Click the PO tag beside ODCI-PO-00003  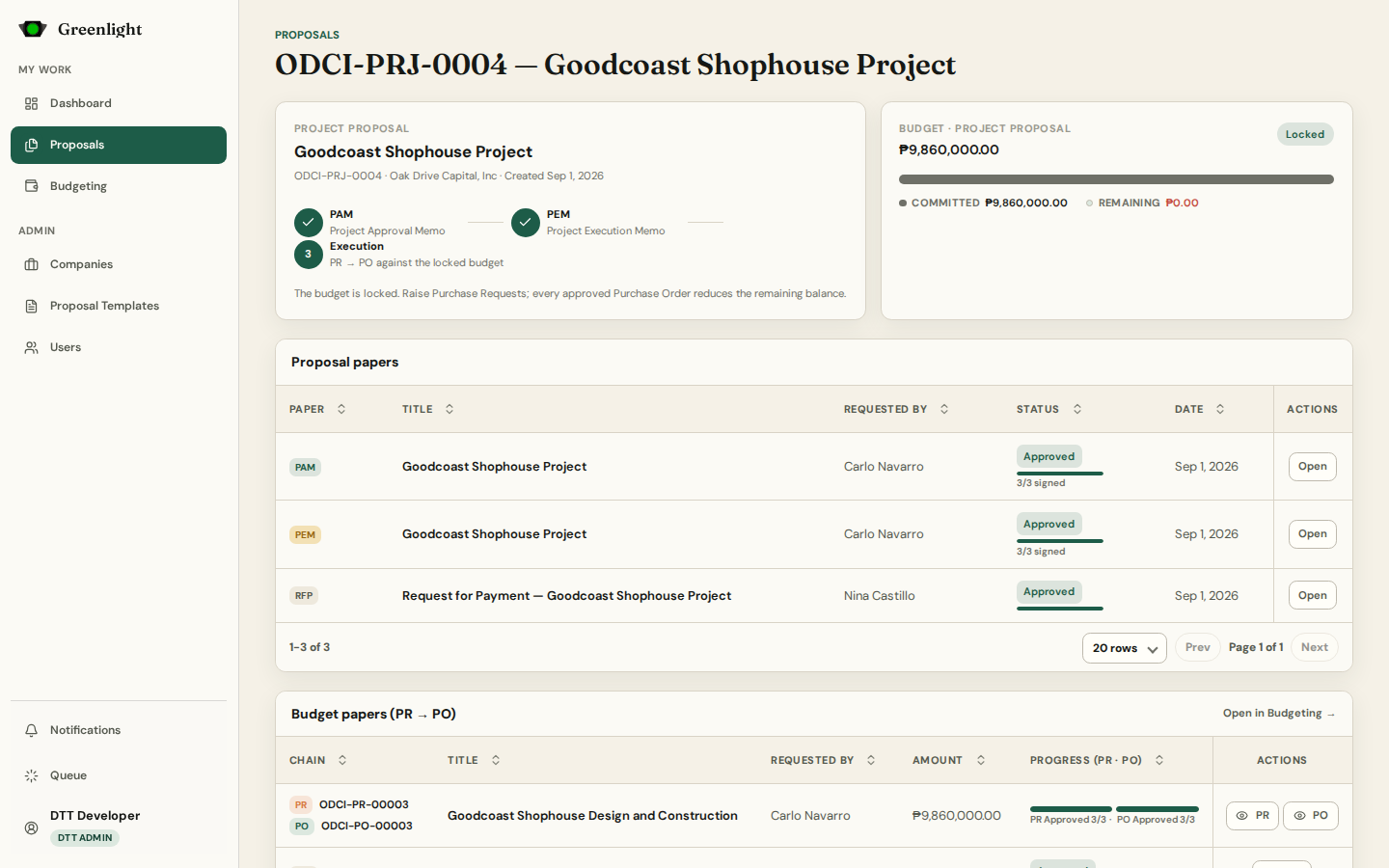click(302, 827)
